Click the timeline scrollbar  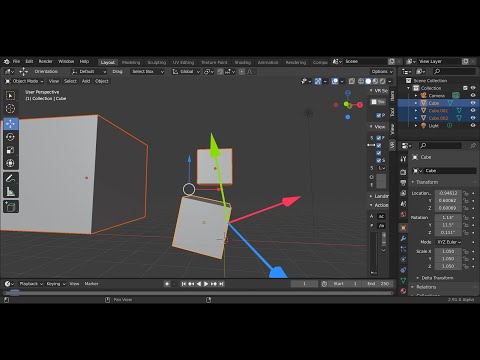[198, 293]
